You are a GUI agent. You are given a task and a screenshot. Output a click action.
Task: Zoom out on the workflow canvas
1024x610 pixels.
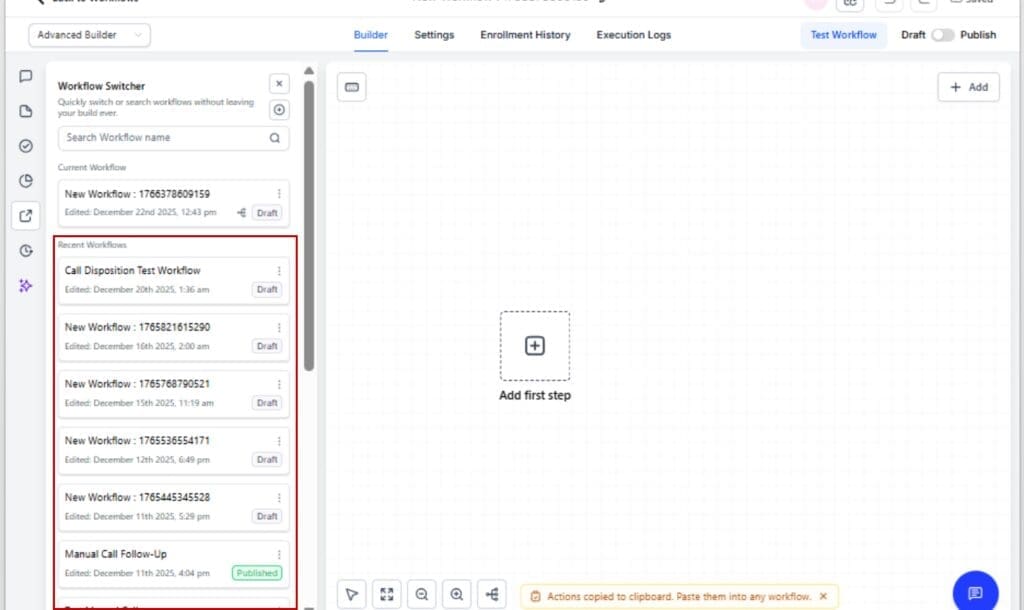coord(421,594)
